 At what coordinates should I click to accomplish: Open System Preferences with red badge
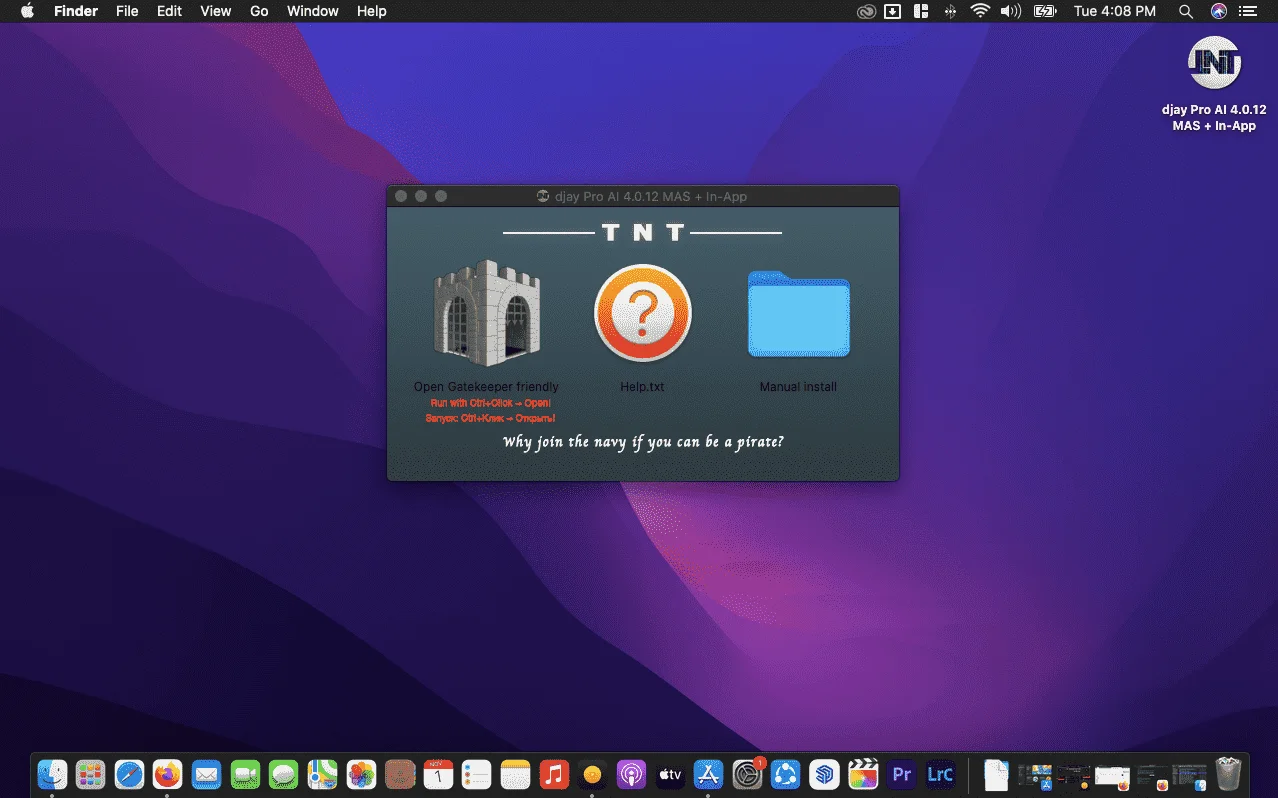click(747, 774)
